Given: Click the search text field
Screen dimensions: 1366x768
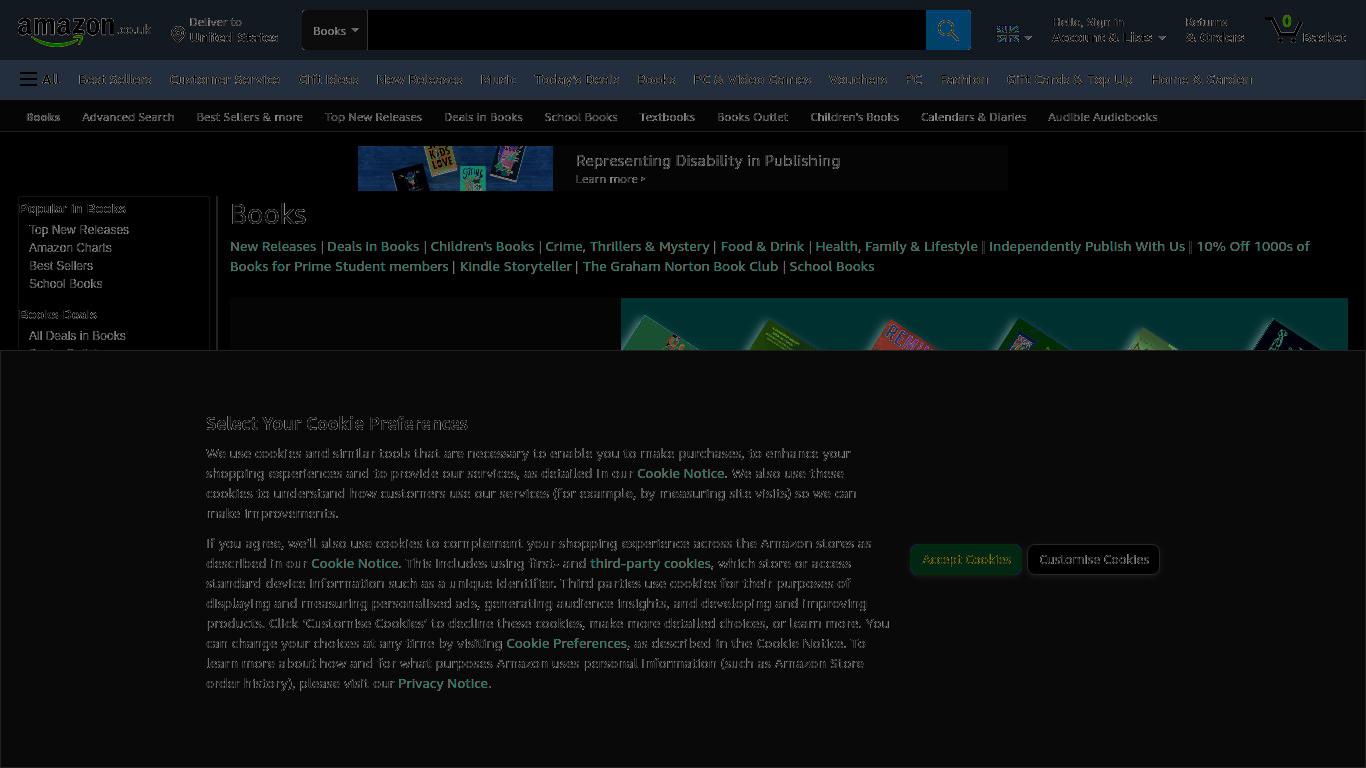Looking at the screenshot, I should [646, 30].
